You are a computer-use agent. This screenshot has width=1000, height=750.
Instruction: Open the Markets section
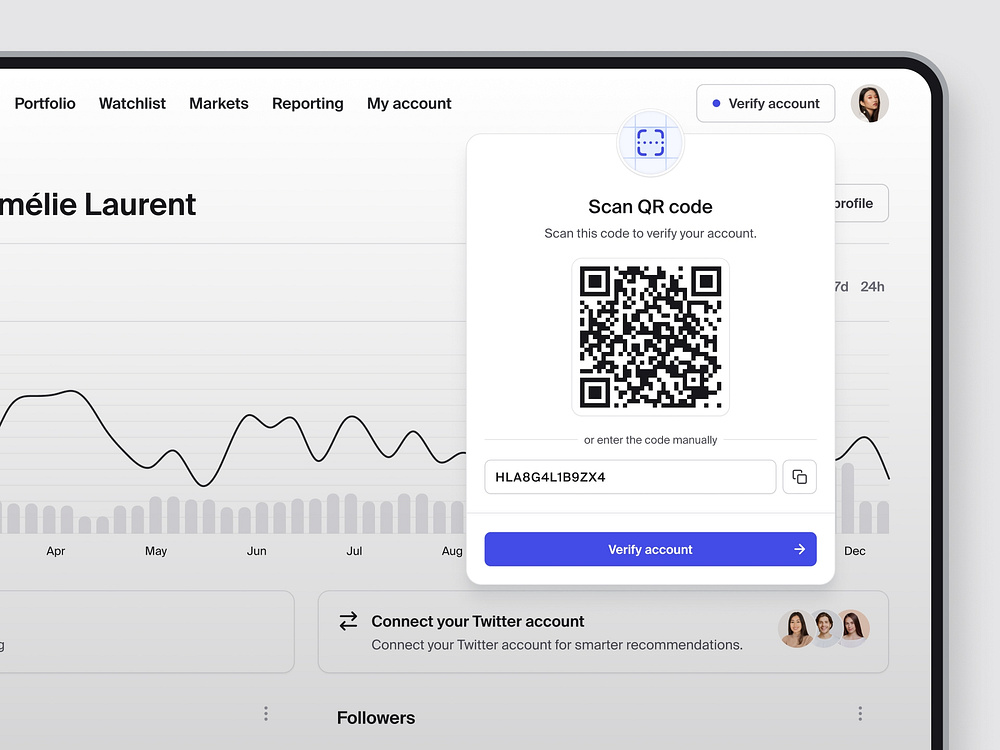pos(218,103)
